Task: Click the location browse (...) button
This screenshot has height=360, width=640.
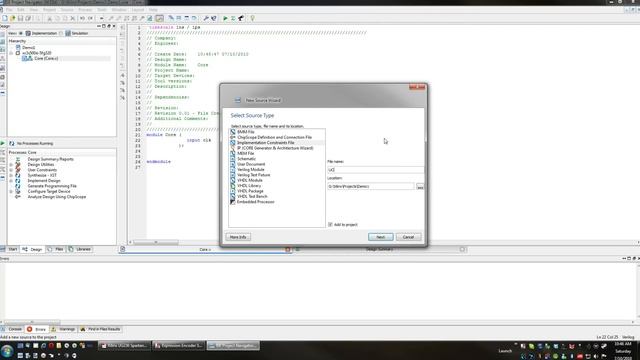Action: [x=420, y=187]
